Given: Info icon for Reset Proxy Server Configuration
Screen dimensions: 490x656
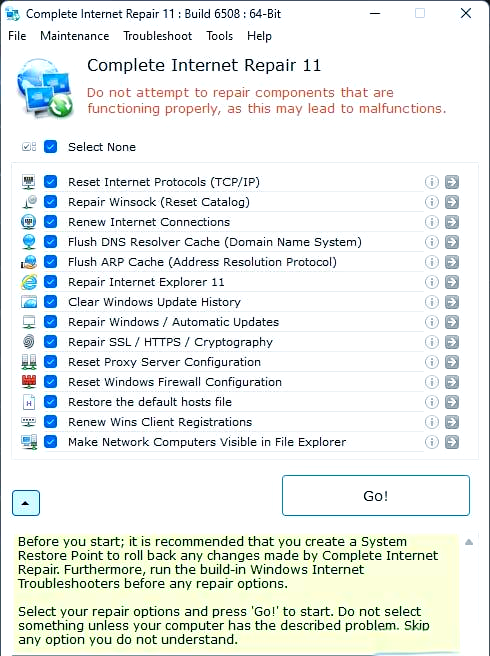Looking at the screenshot, I should pos(432,362).
